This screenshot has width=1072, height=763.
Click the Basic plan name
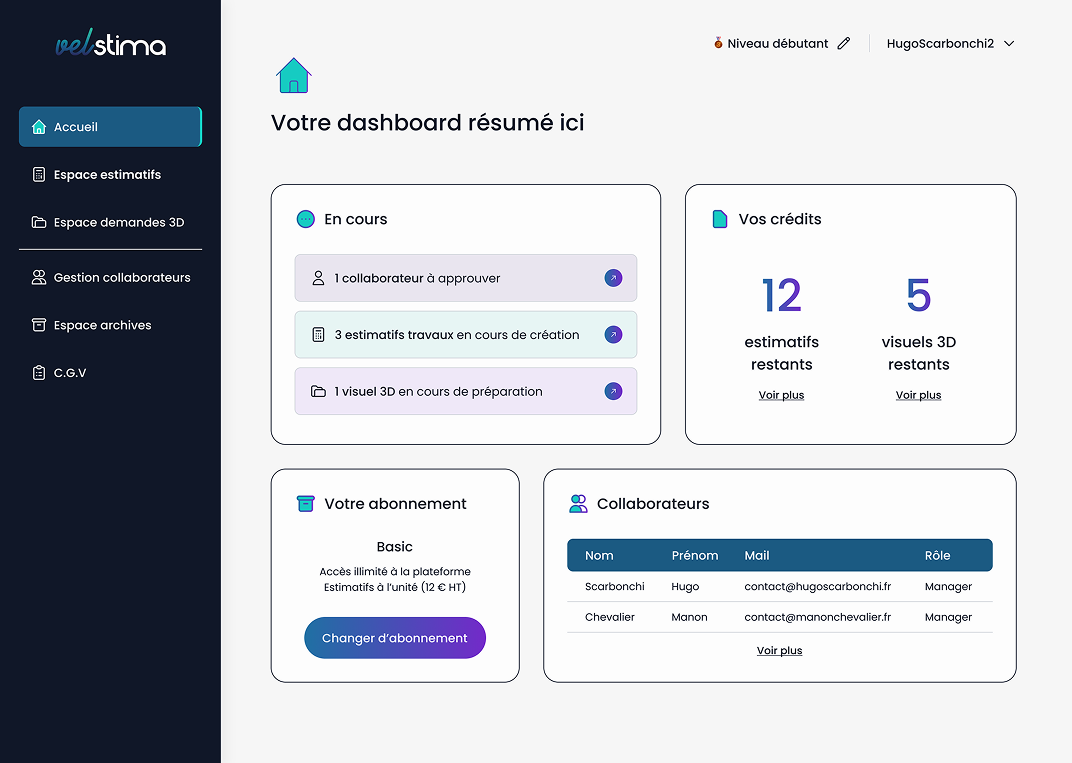pyautogui.click(x=394, y=547)
